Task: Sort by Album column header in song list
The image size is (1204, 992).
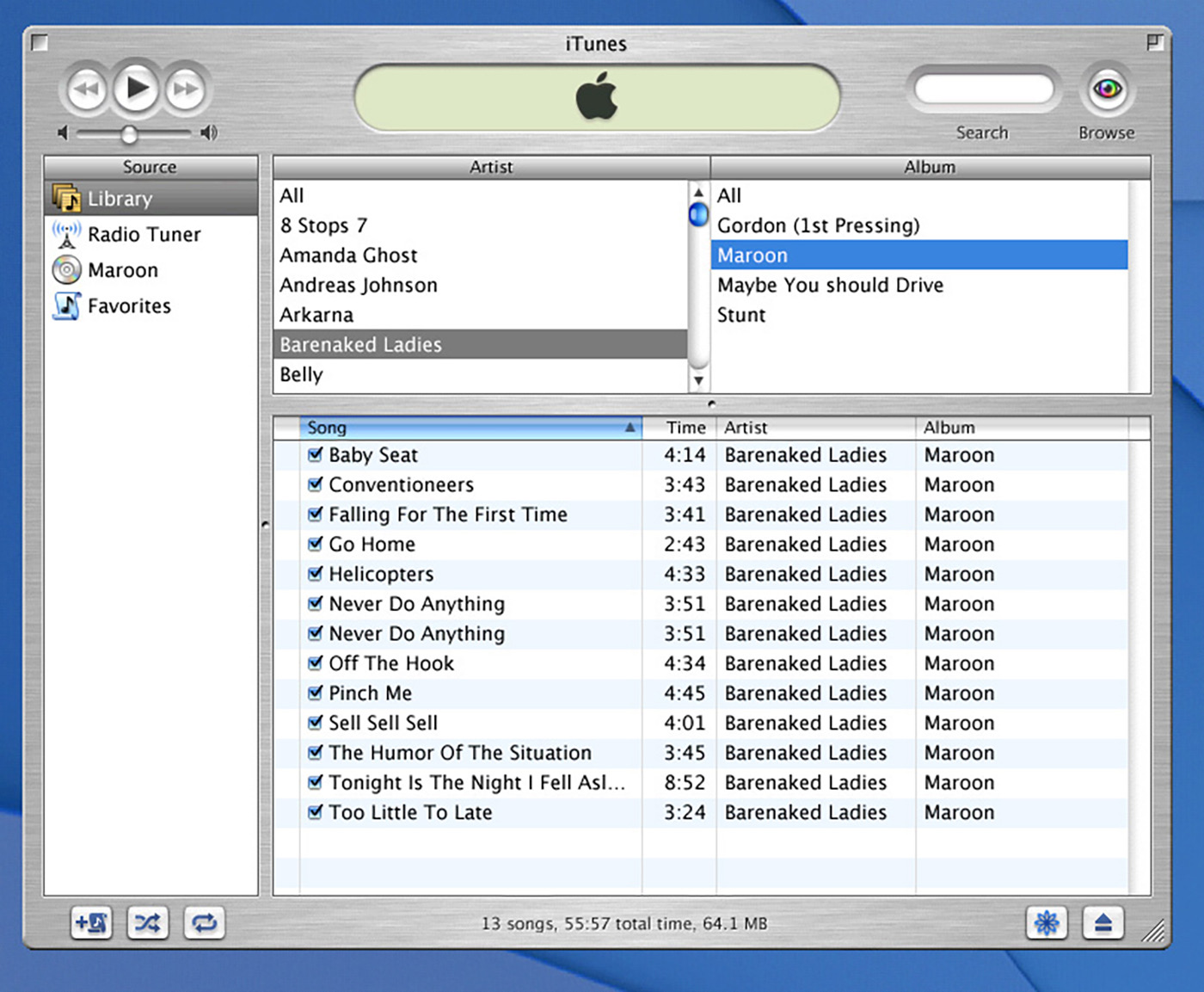Action: click(x=1022, y=428)
